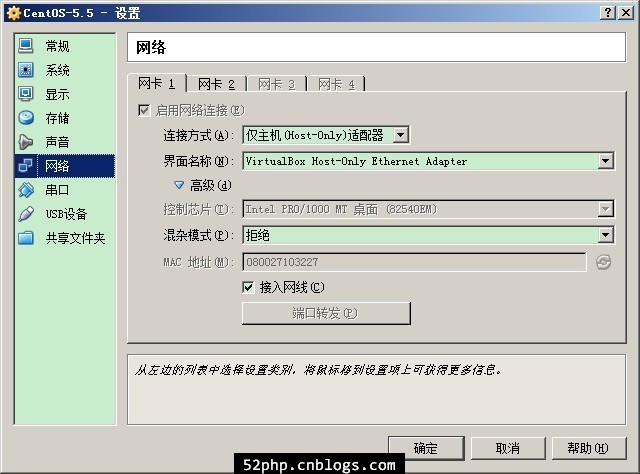Click the 帮助 button

[x=589, y=448]
